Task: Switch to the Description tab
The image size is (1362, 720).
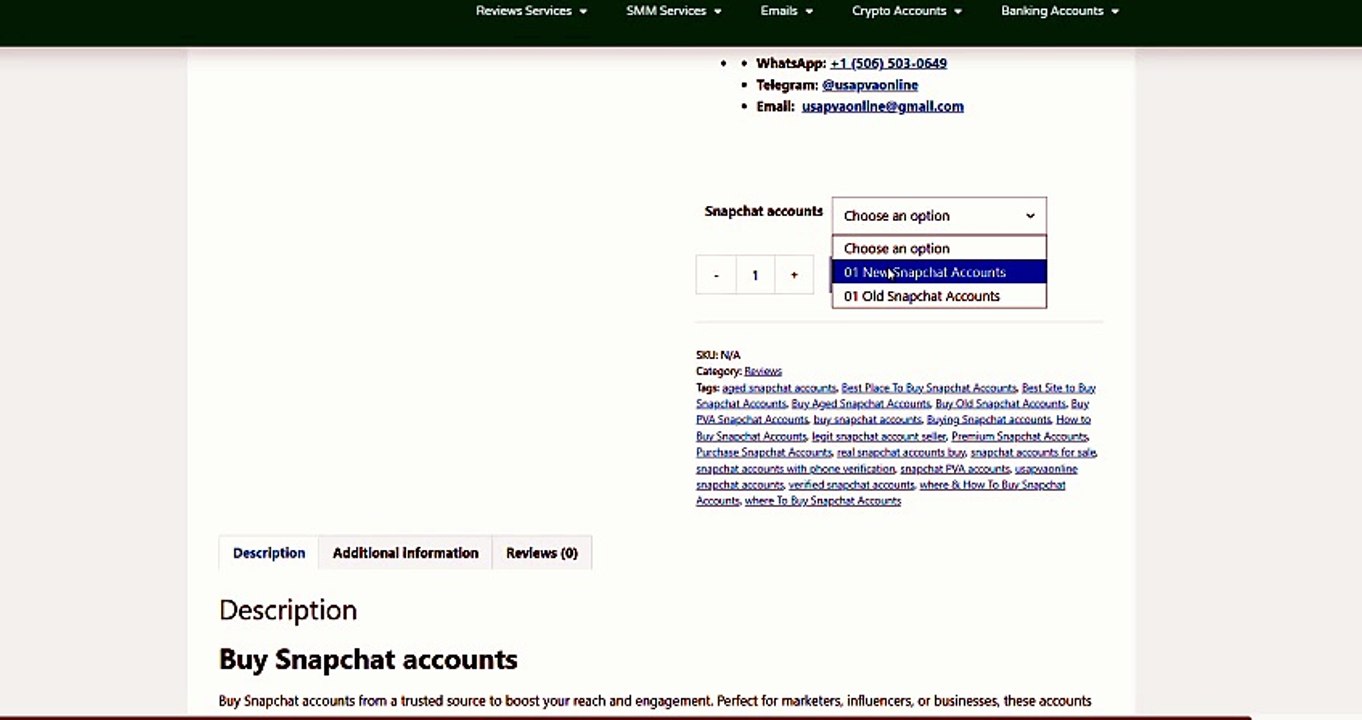Action: (x=269, y=553)
